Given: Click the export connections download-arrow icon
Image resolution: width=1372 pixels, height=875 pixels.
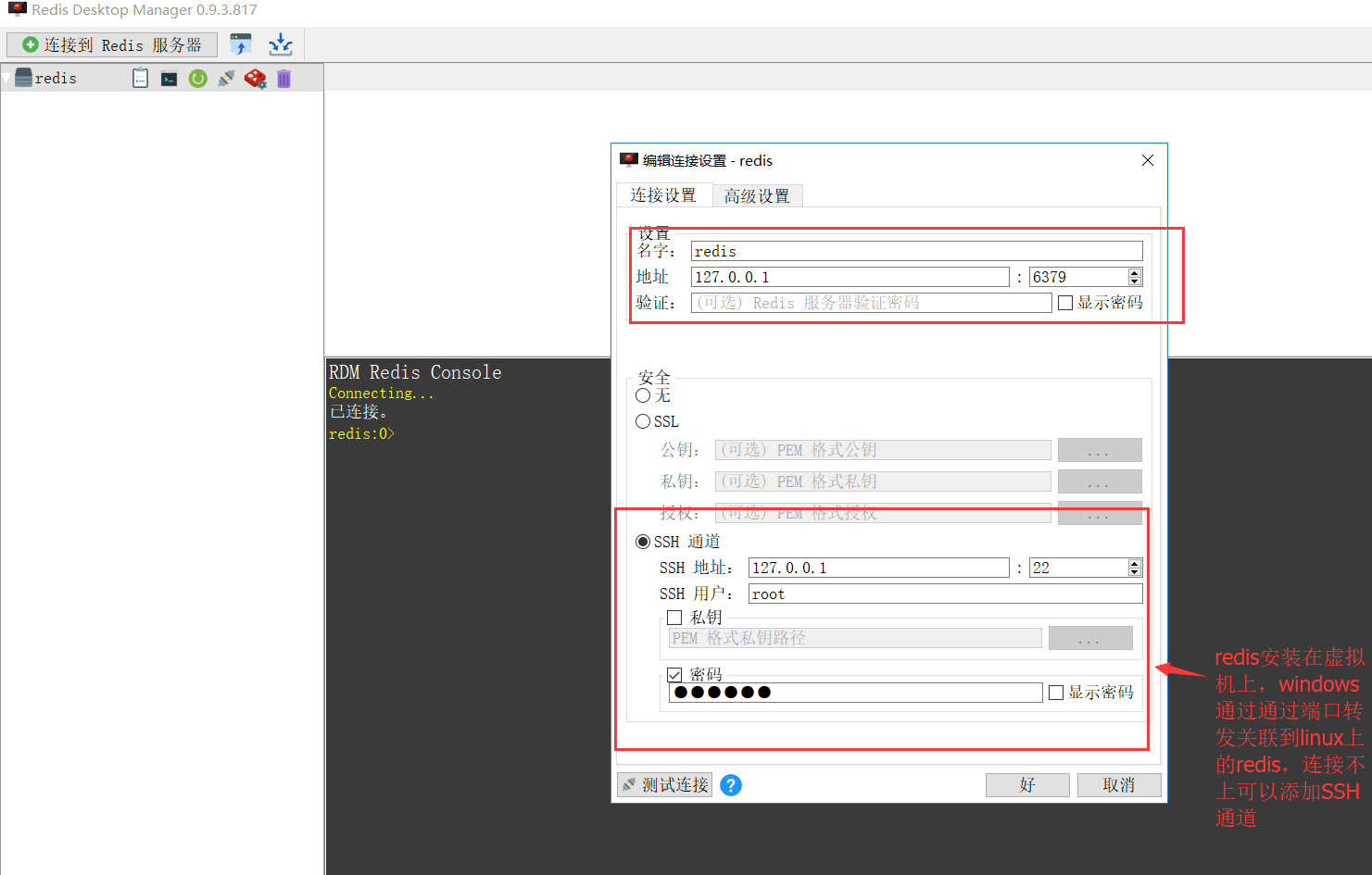Looking at the screenshot, I should pyautogui.click(x=281, y=44).
